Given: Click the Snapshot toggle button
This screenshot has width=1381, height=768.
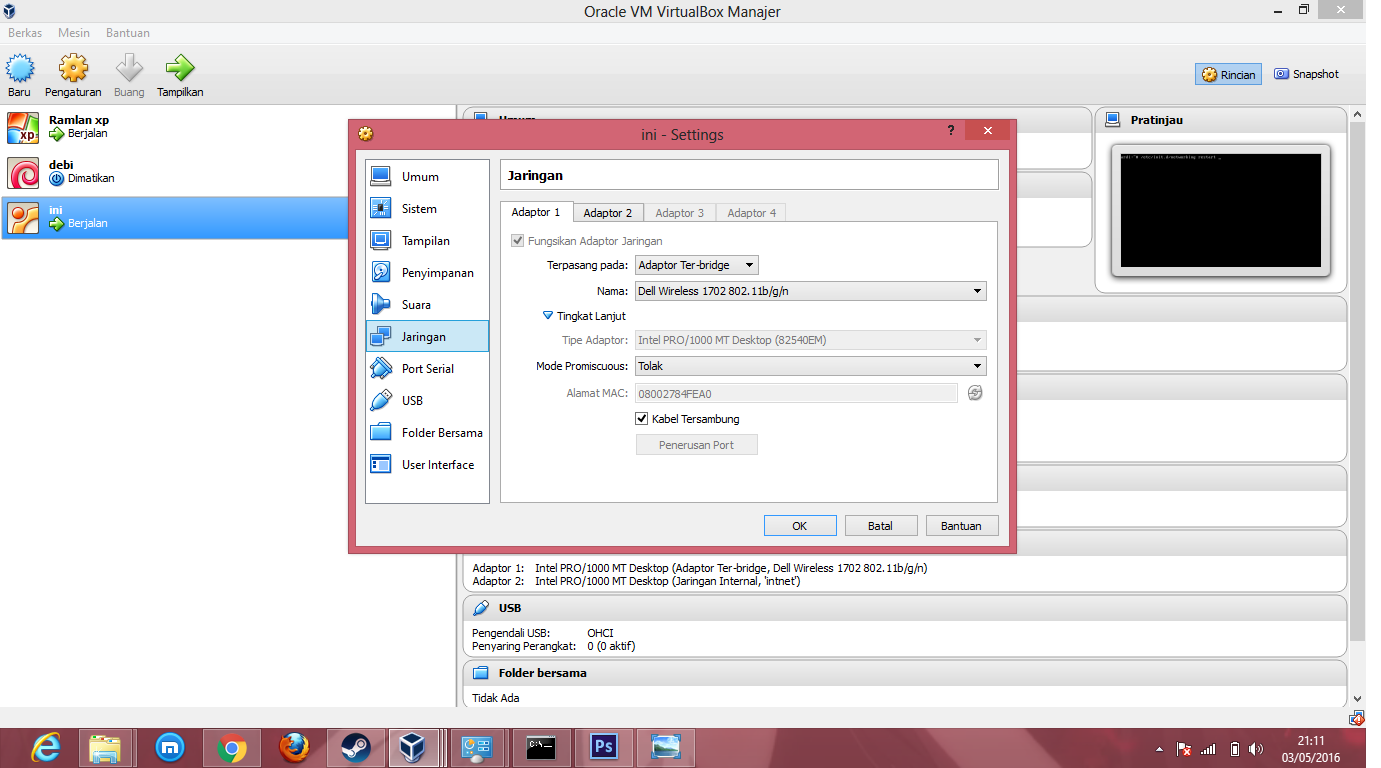Looking at the screenshot, I should point(1307,74).
